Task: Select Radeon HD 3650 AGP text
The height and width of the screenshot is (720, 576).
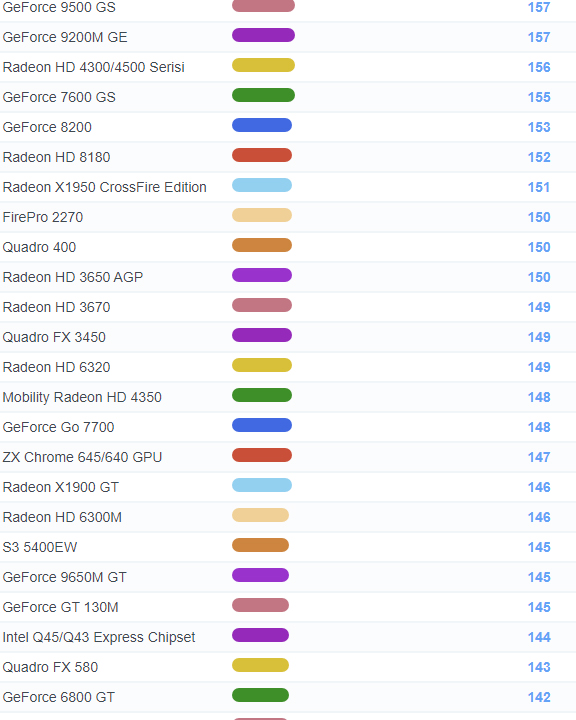Action: pos(73,277)
